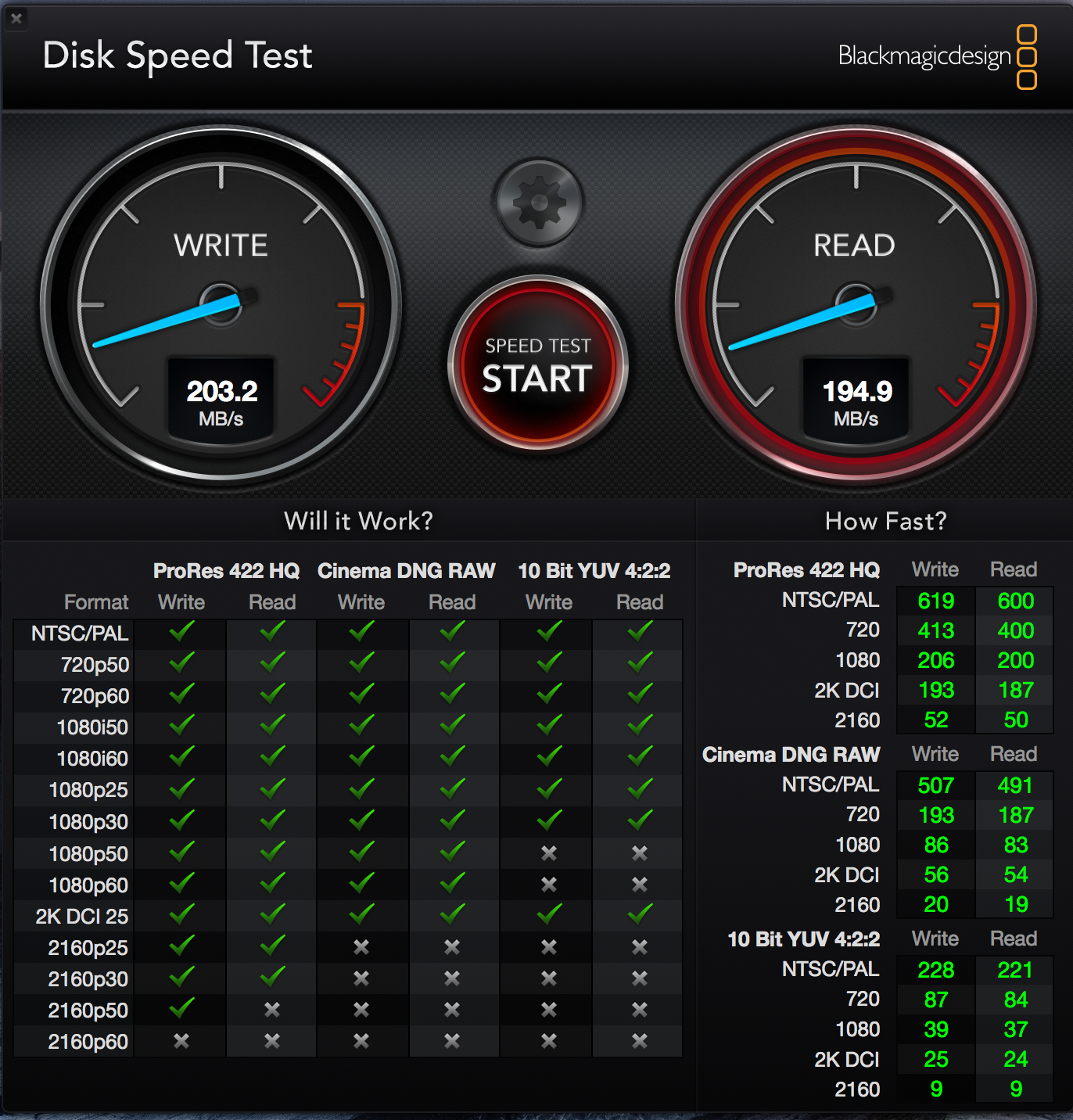Screen dimensions: 1073x1120
Task: Select the 203.2 MB/s write speed readout
Action: pyautogui.click(x=221, y=401)
